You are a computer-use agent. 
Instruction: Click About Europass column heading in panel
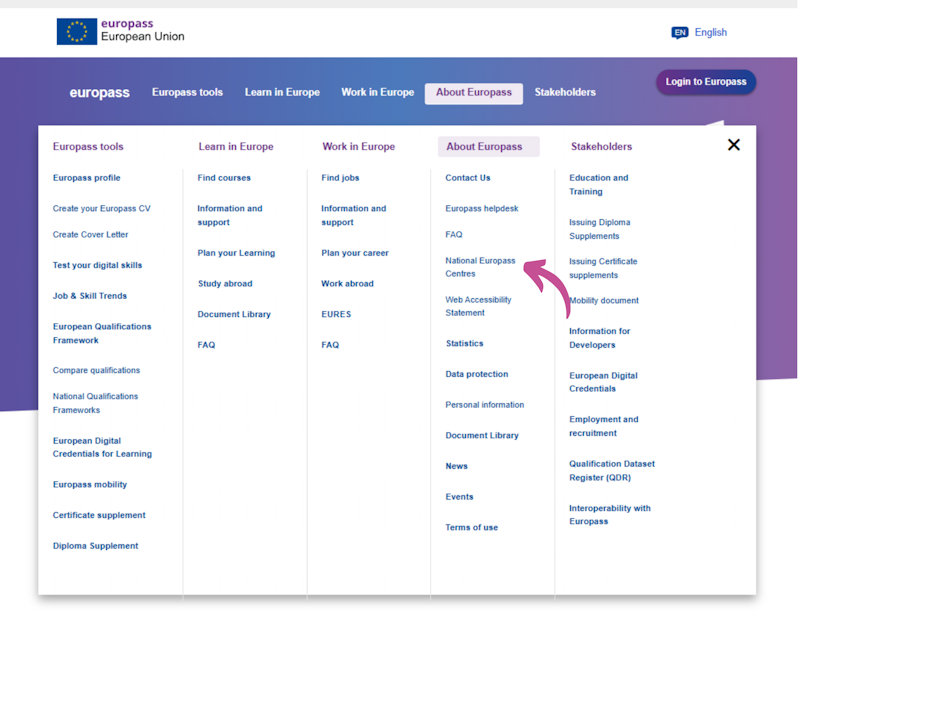point(484,147)
